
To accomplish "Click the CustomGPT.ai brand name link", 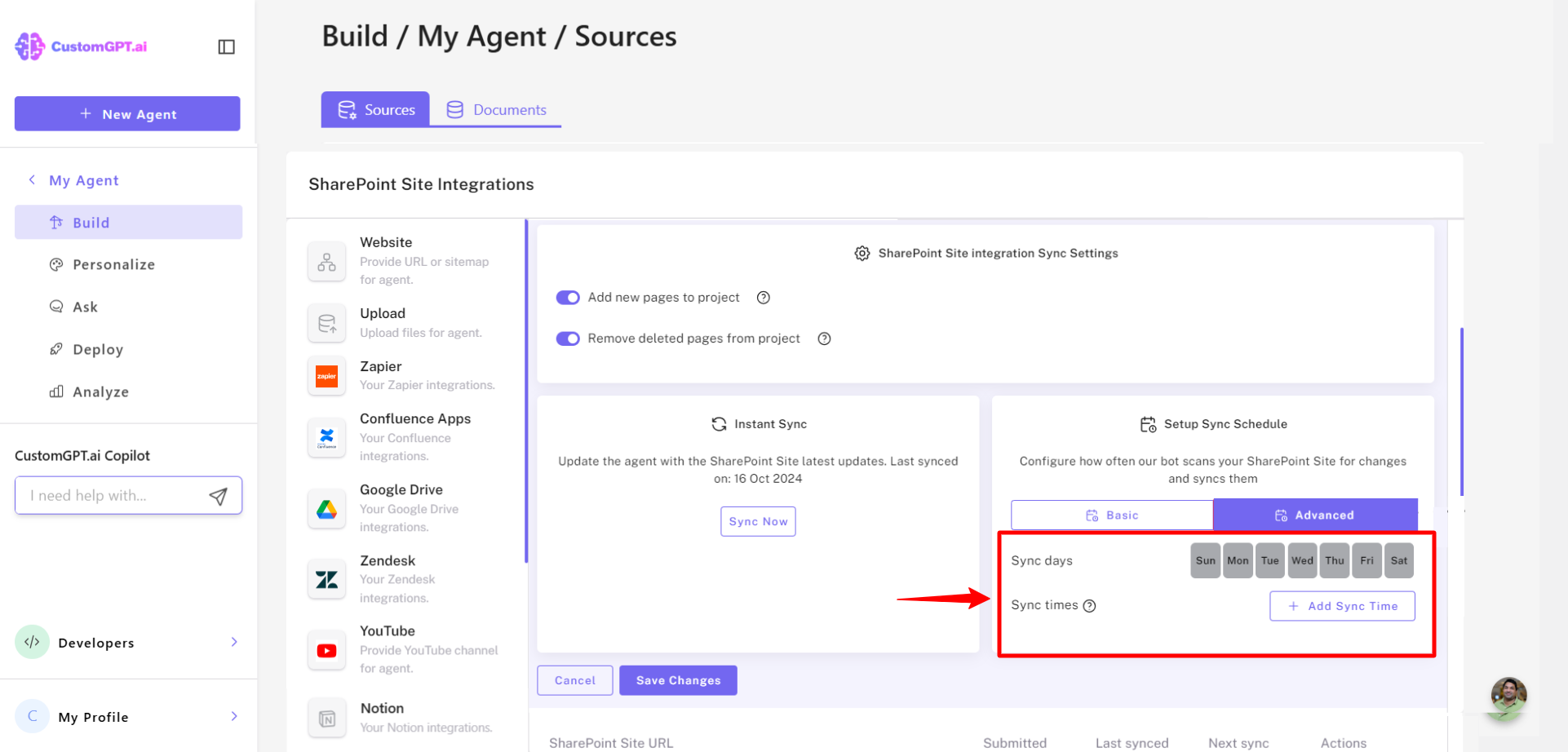I will tap(99, 46).
